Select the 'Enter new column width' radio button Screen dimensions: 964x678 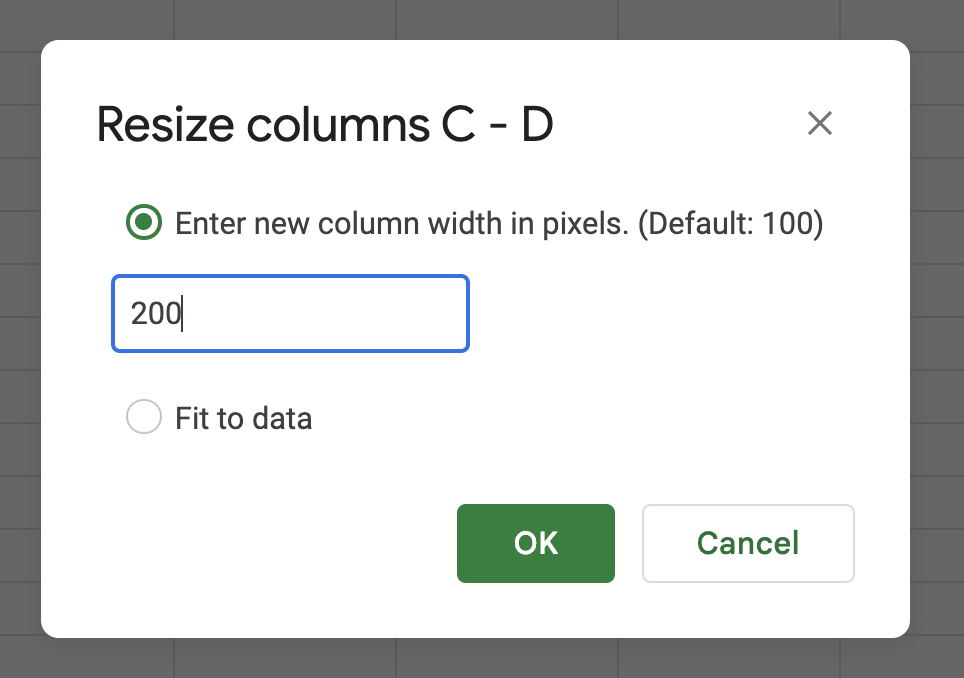144,222
